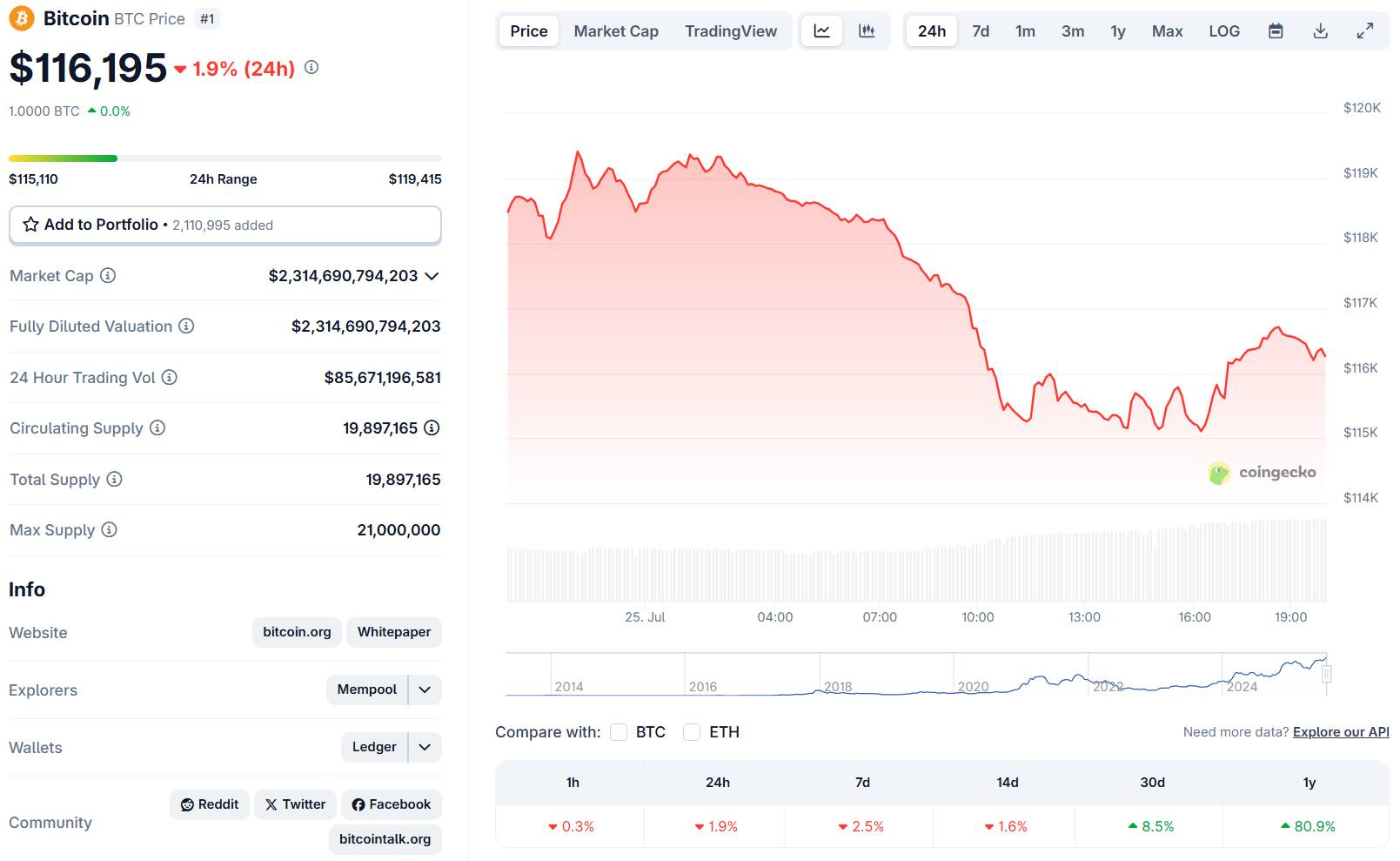1400x861 pixels.
Task: Click the 1y value 80.9%
Action: point(1308,826)
